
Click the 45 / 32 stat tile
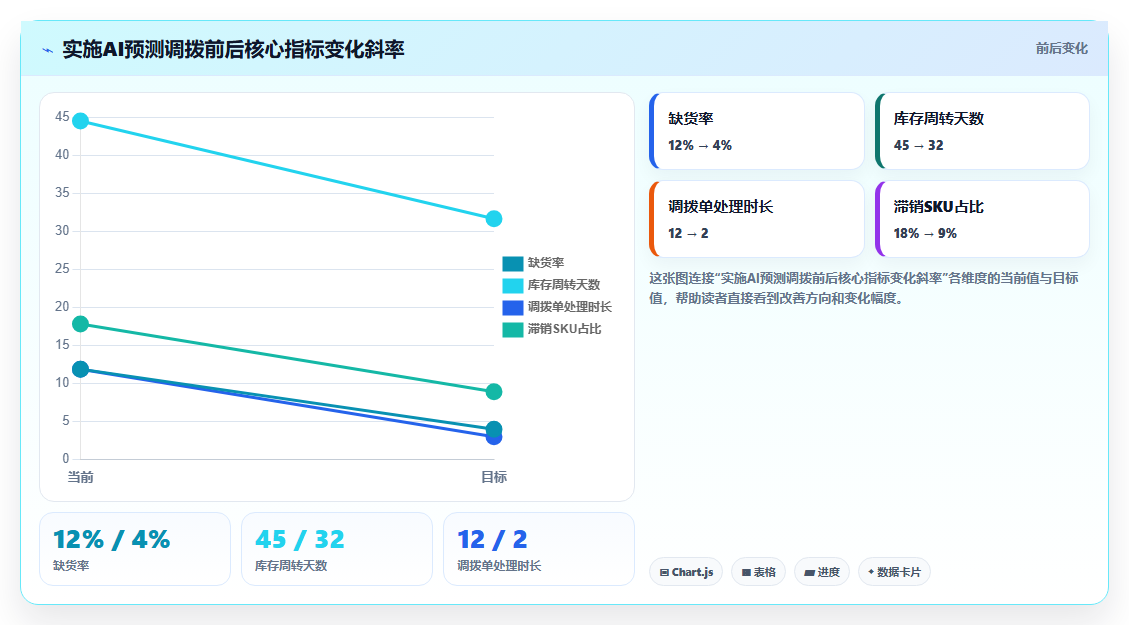click(337, 549)
